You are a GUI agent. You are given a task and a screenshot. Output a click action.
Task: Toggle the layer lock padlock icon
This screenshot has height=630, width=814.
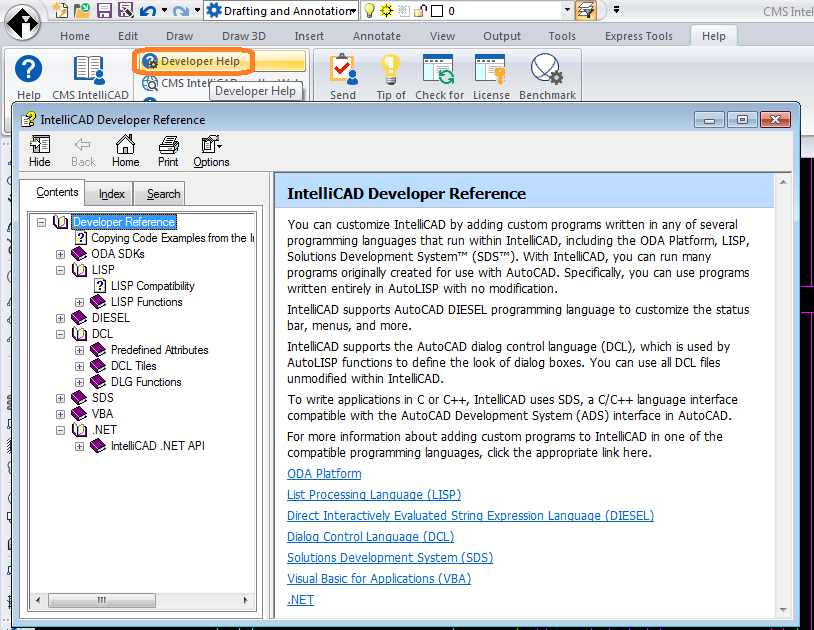[x=419, y=10]
